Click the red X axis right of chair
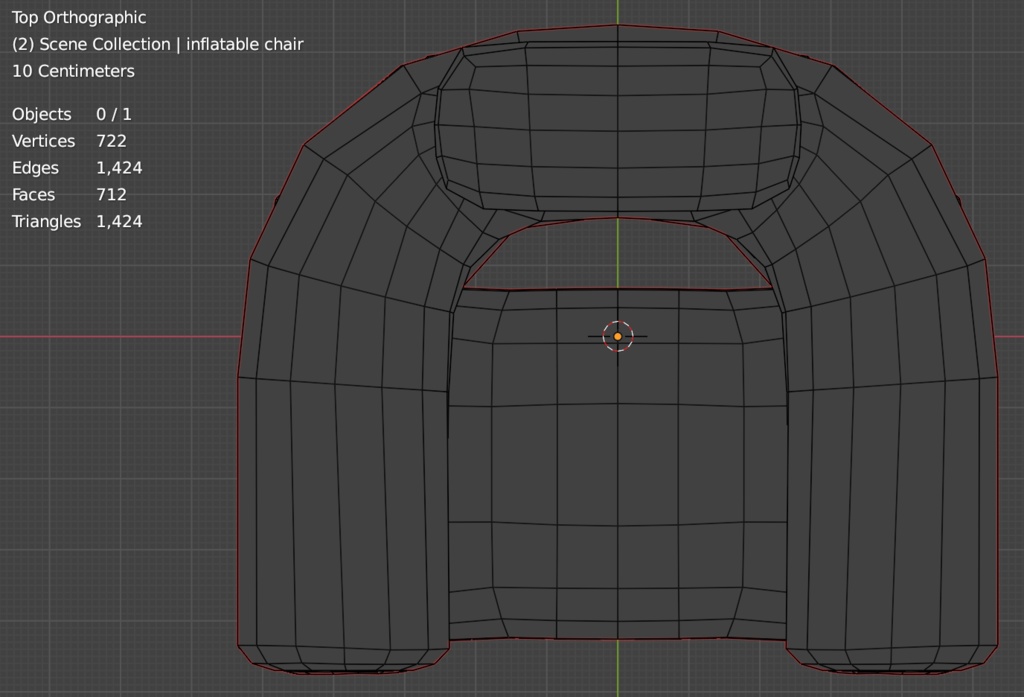 (x=1010, y=336)
